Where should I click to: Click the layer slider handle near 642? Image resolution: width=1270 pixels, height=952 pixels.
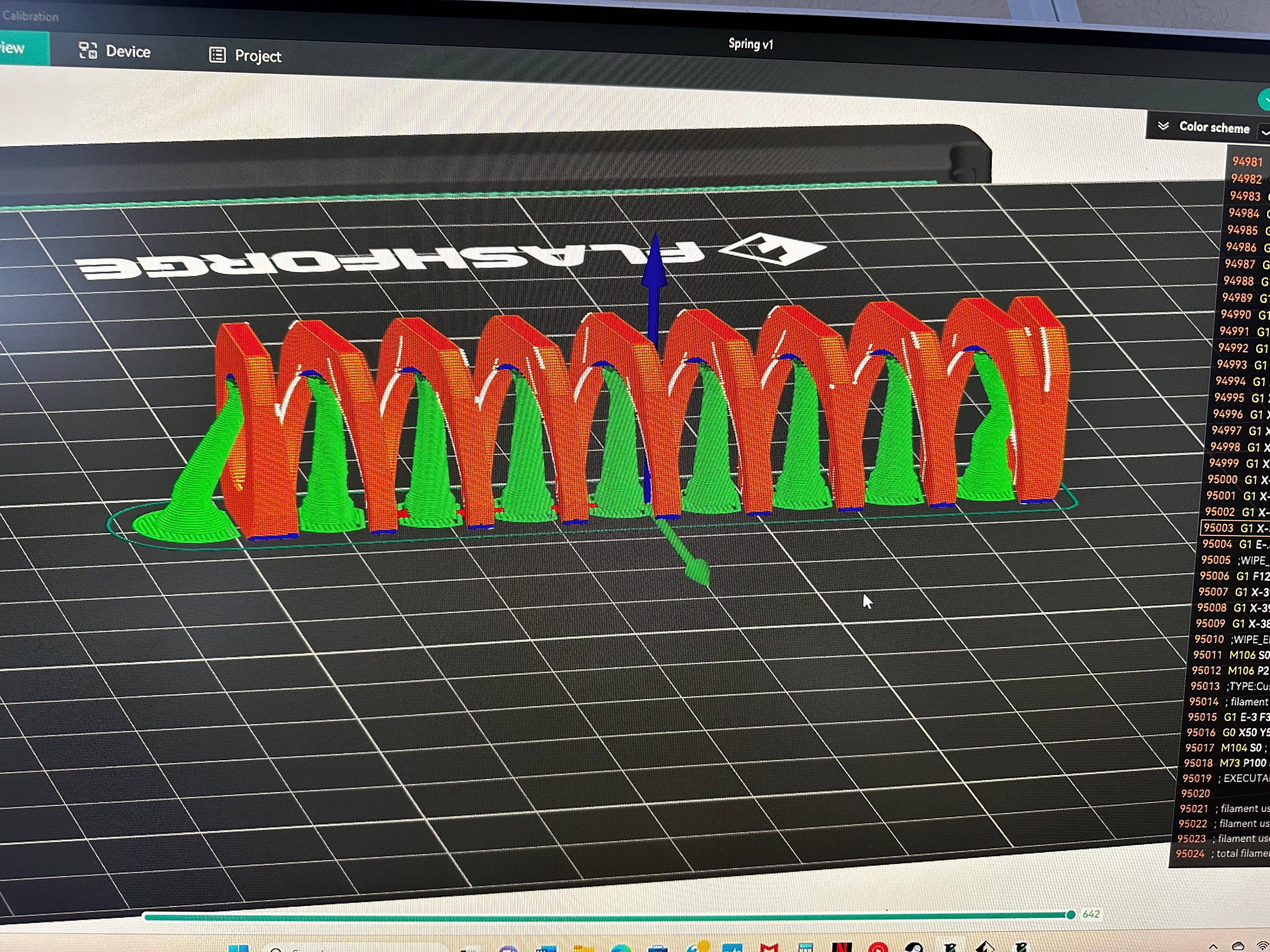pos(1070,915)
